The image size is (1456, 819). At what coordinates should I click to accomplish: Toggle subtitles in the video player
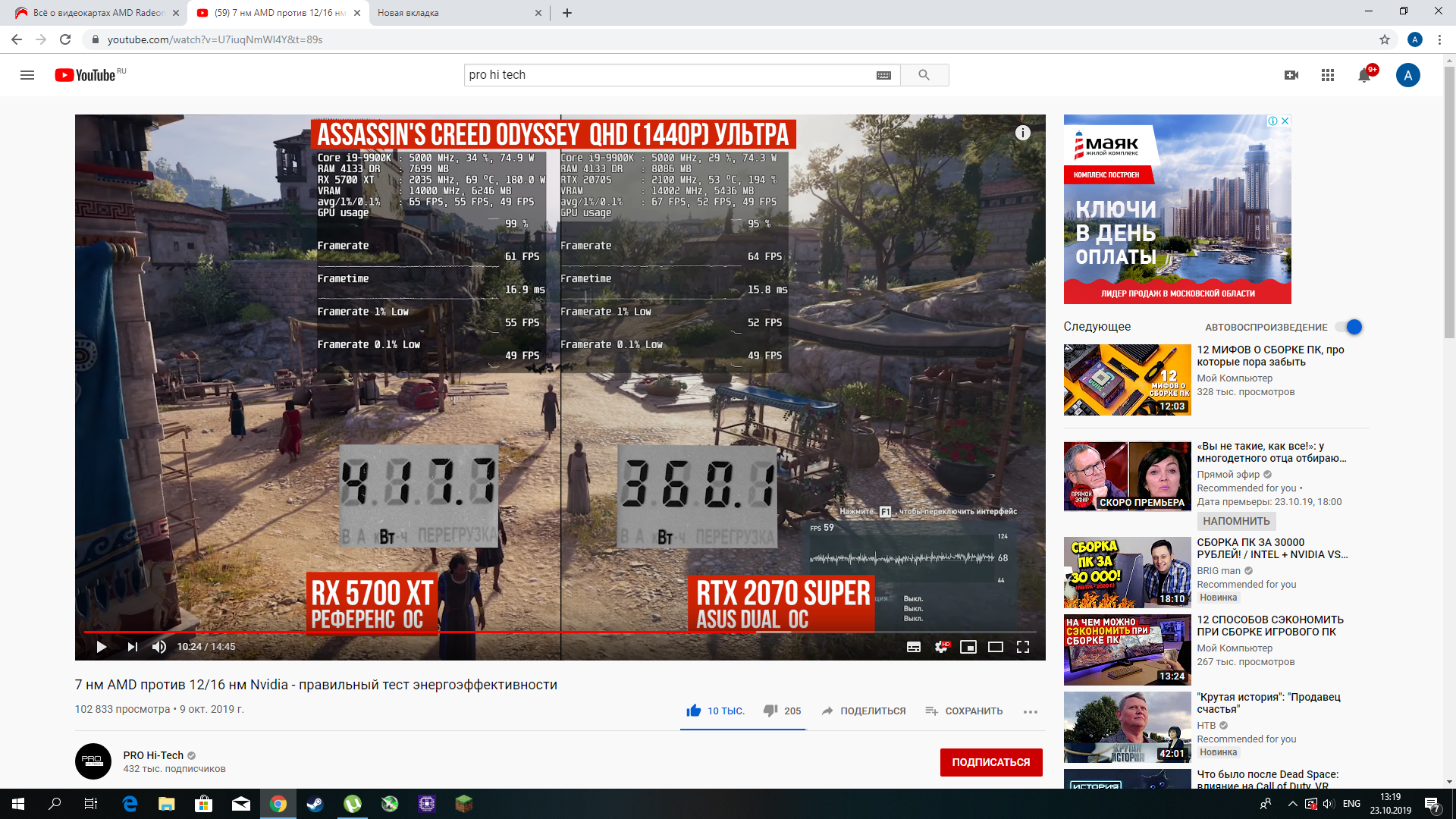[x=914, y=647]
